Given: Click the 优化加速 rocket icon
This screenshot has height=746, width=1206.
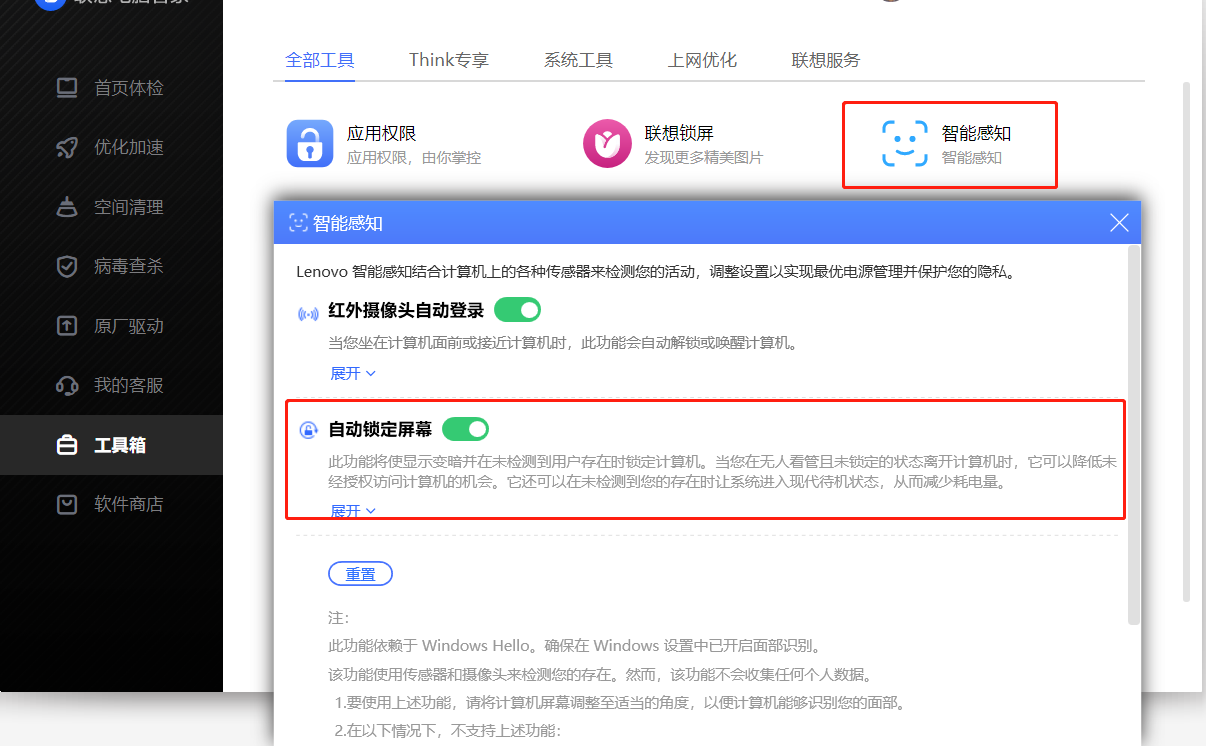Looking at the screenshot, I should (x=67, y=148).
